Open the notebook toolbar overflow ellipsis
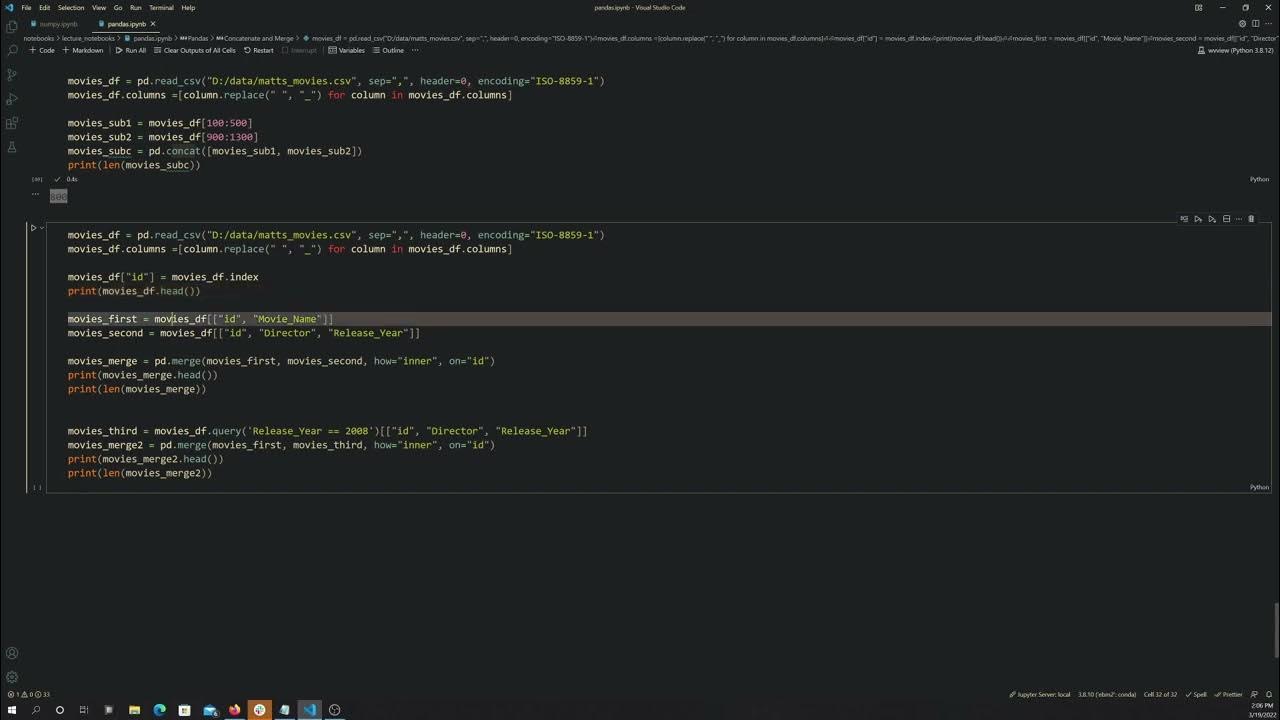Image resolution: width=1280 pixels, height=720 pixels. pos(415,50)
